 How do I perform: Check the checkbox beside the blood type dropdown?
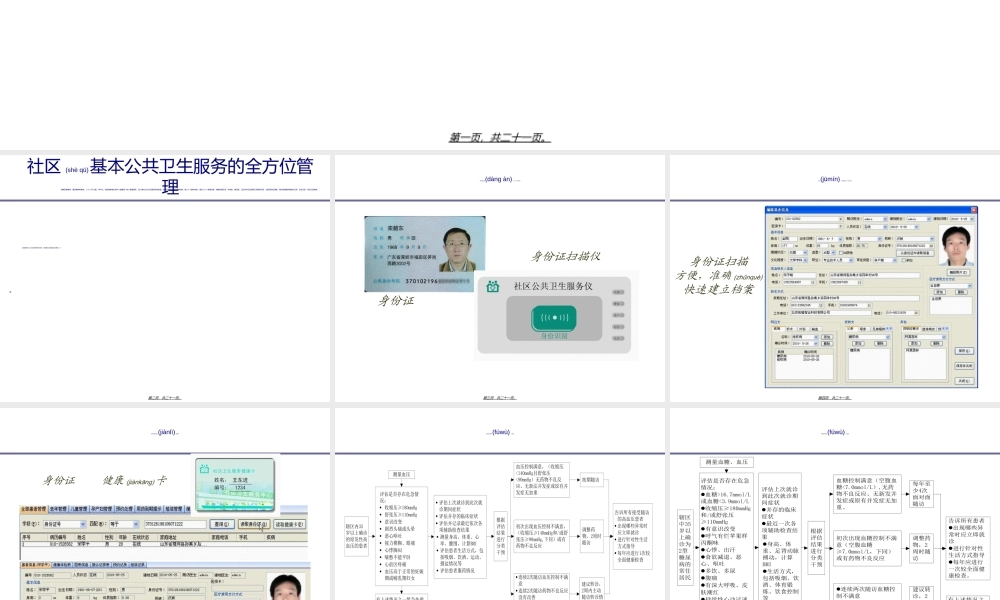(841, 252)
